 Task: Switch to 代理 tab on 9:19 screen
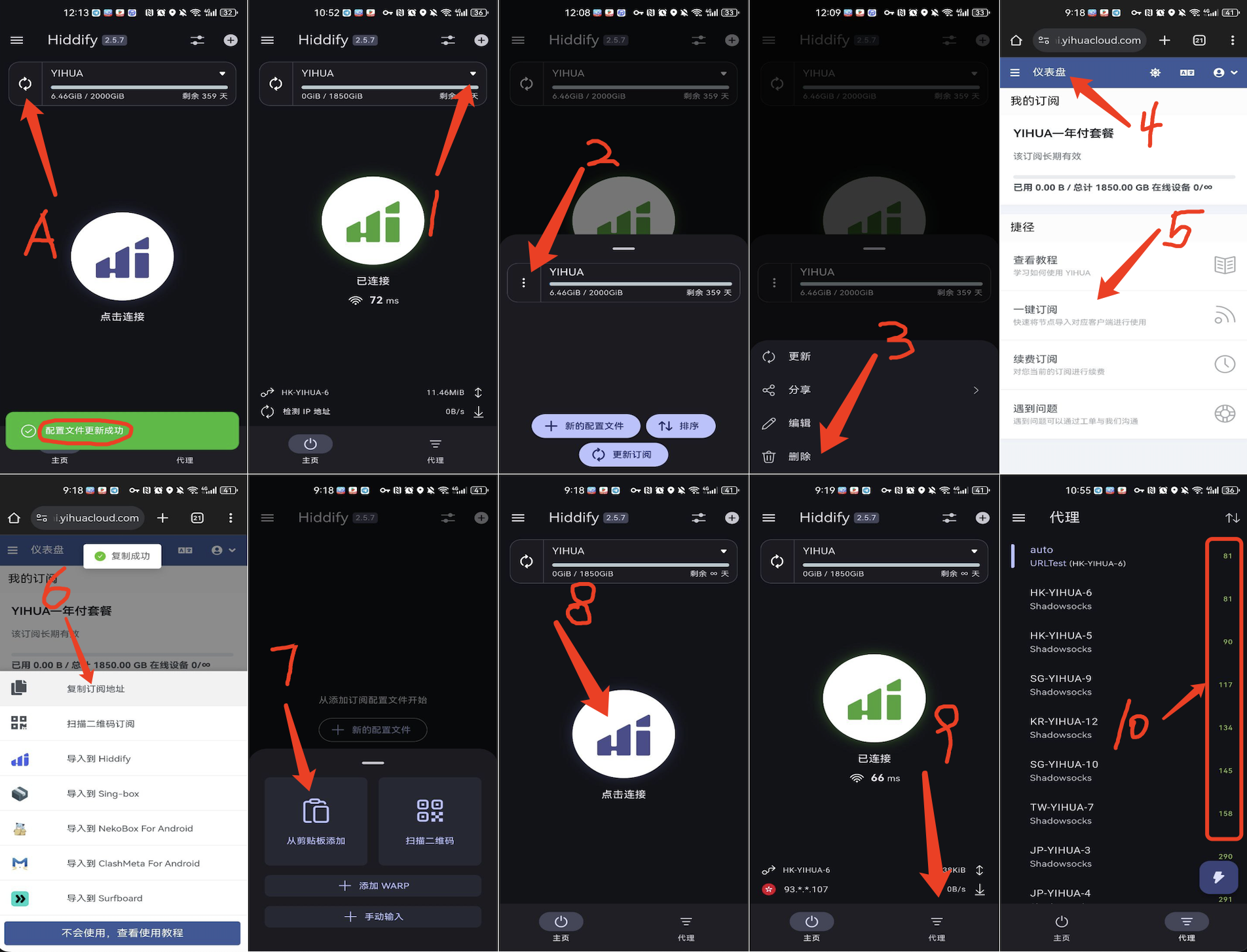(x=937, y=927)
